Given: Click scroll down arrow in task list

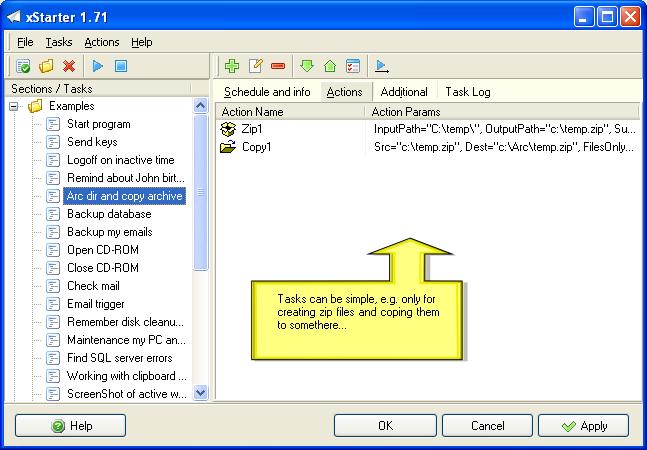Looking at the screenshot, I should (200, 393).
